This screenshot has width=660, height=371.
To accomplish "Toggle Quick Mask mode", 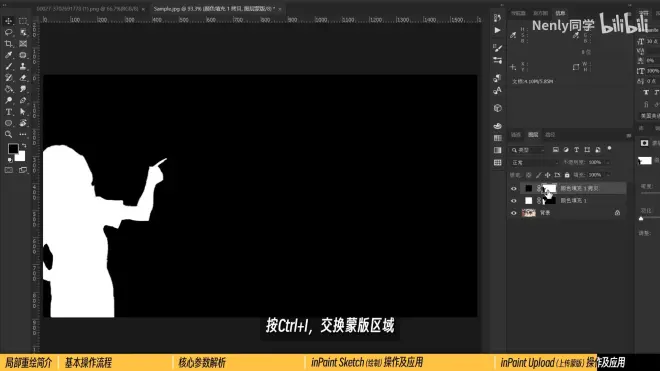I will point(8,170).
